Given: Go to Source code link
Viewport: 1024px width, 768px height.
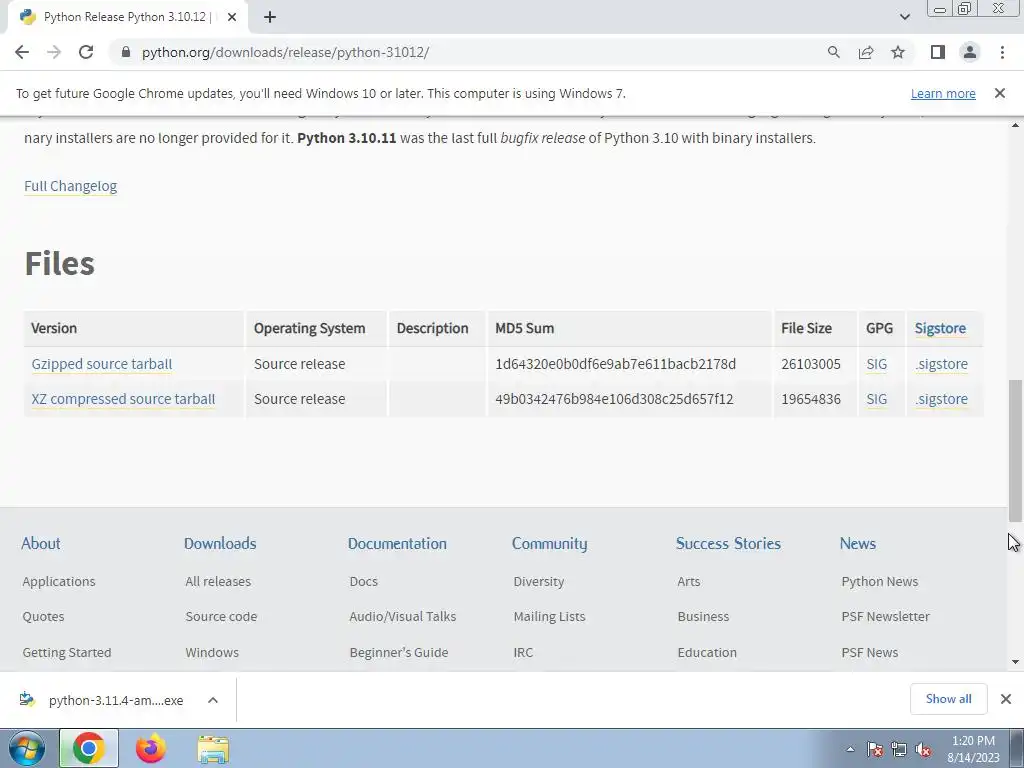Looking at the screenshot, I should pos(221,616).
